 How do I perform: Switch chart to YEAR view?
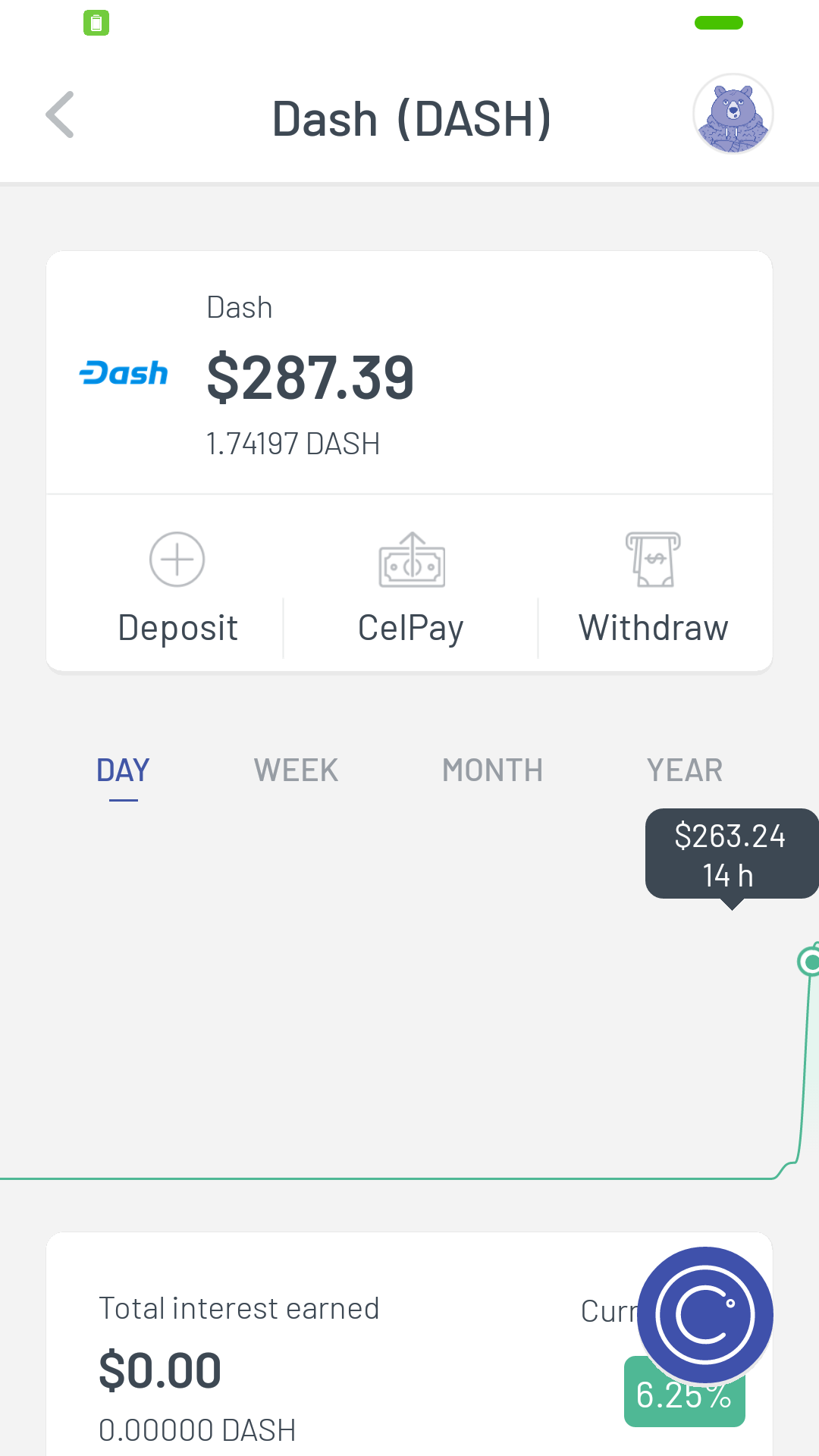(684, 770)
